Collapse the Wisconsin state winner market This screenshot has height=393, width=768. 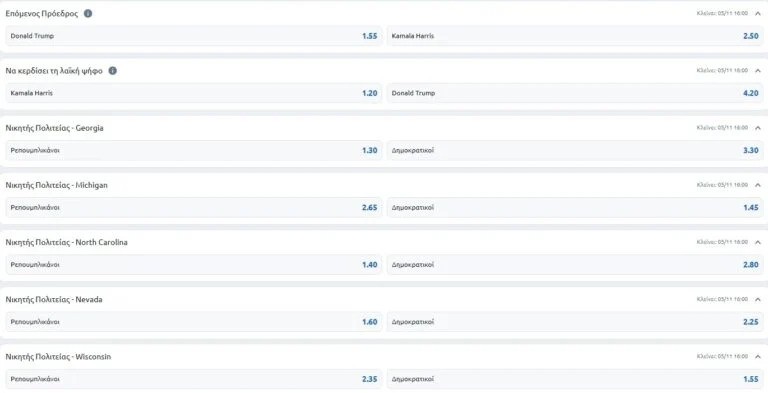point(758,357)
